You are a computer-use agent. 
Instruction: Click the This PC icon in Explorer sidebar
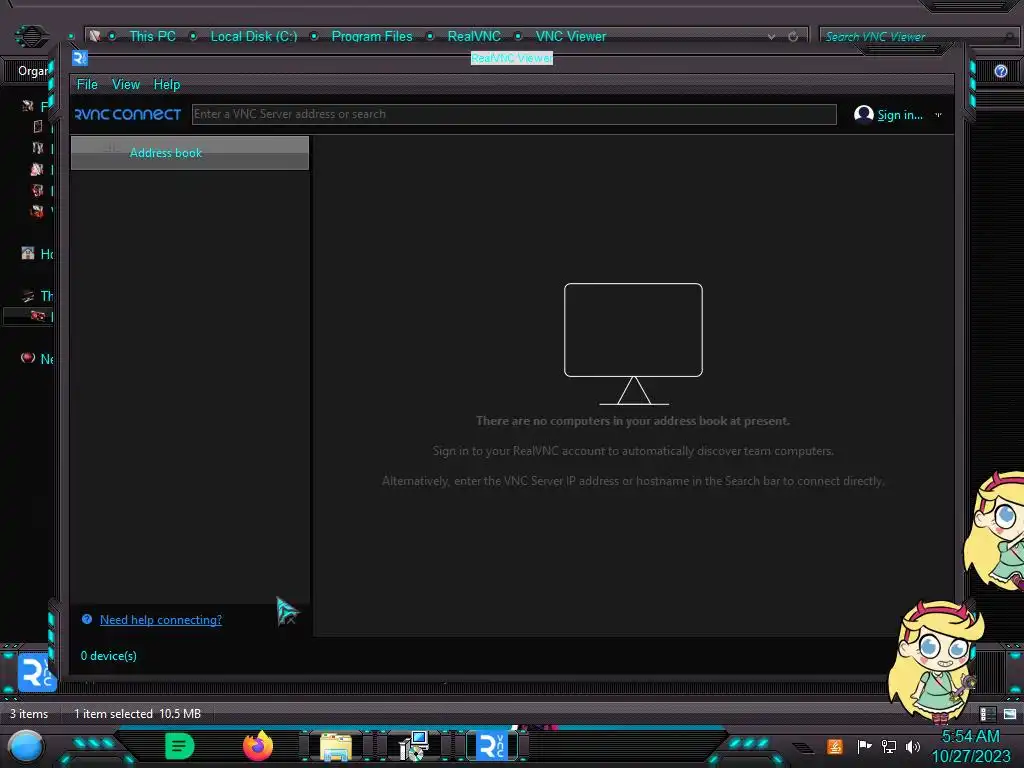pos(27,296)
